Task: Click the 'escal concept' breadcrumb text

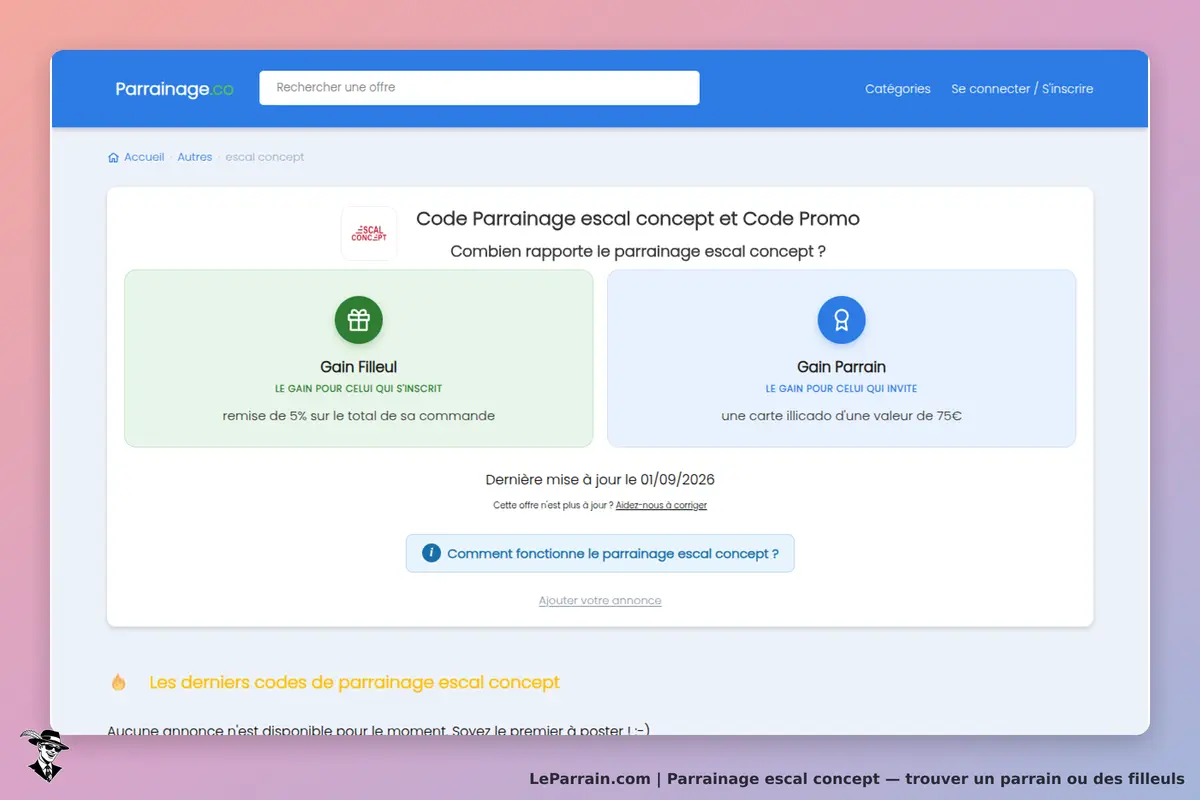Action: [265, 157]
